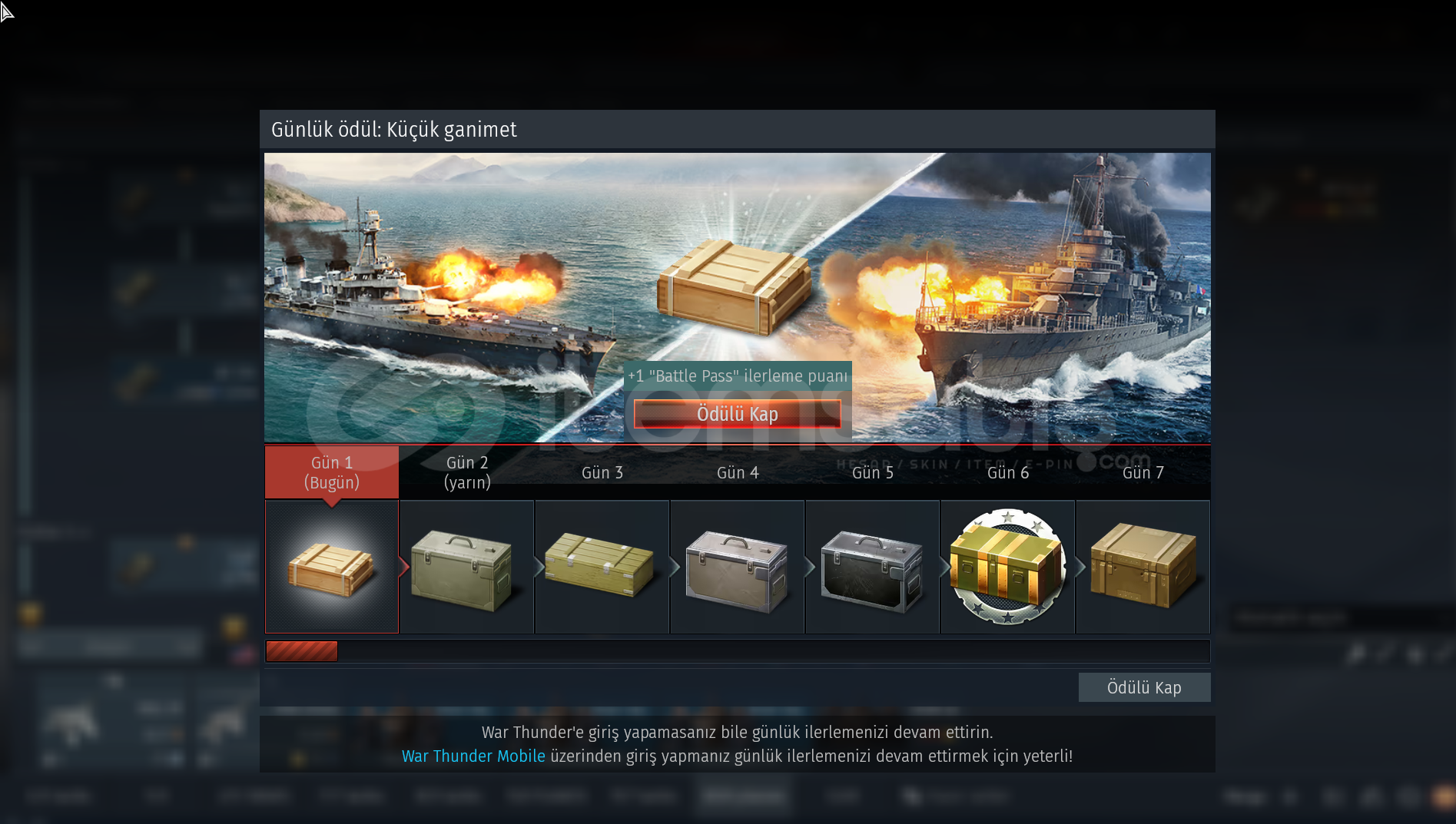Click the gray Ödülü Kap button below progress bar
Screen dimensions: 1456x824
[1144, 687]
